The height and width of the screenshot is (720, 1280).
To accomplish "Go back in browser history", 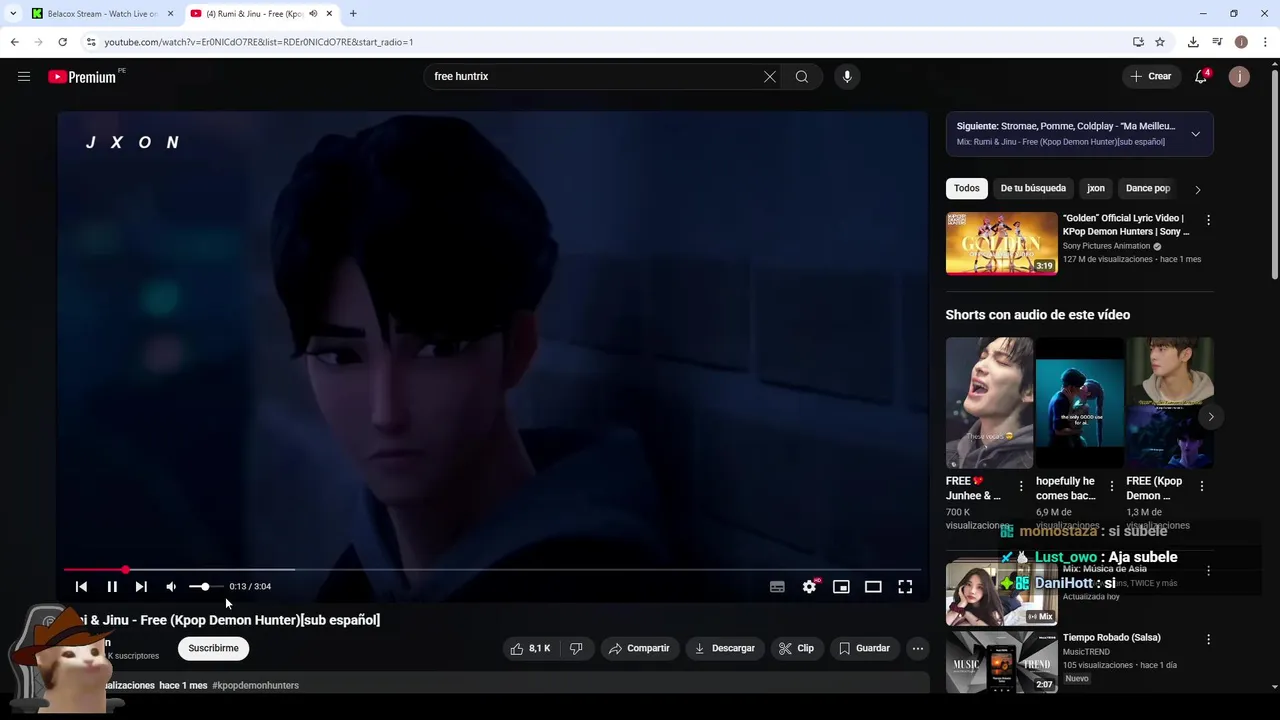I will pyautogui.click(x=14, y=42).
